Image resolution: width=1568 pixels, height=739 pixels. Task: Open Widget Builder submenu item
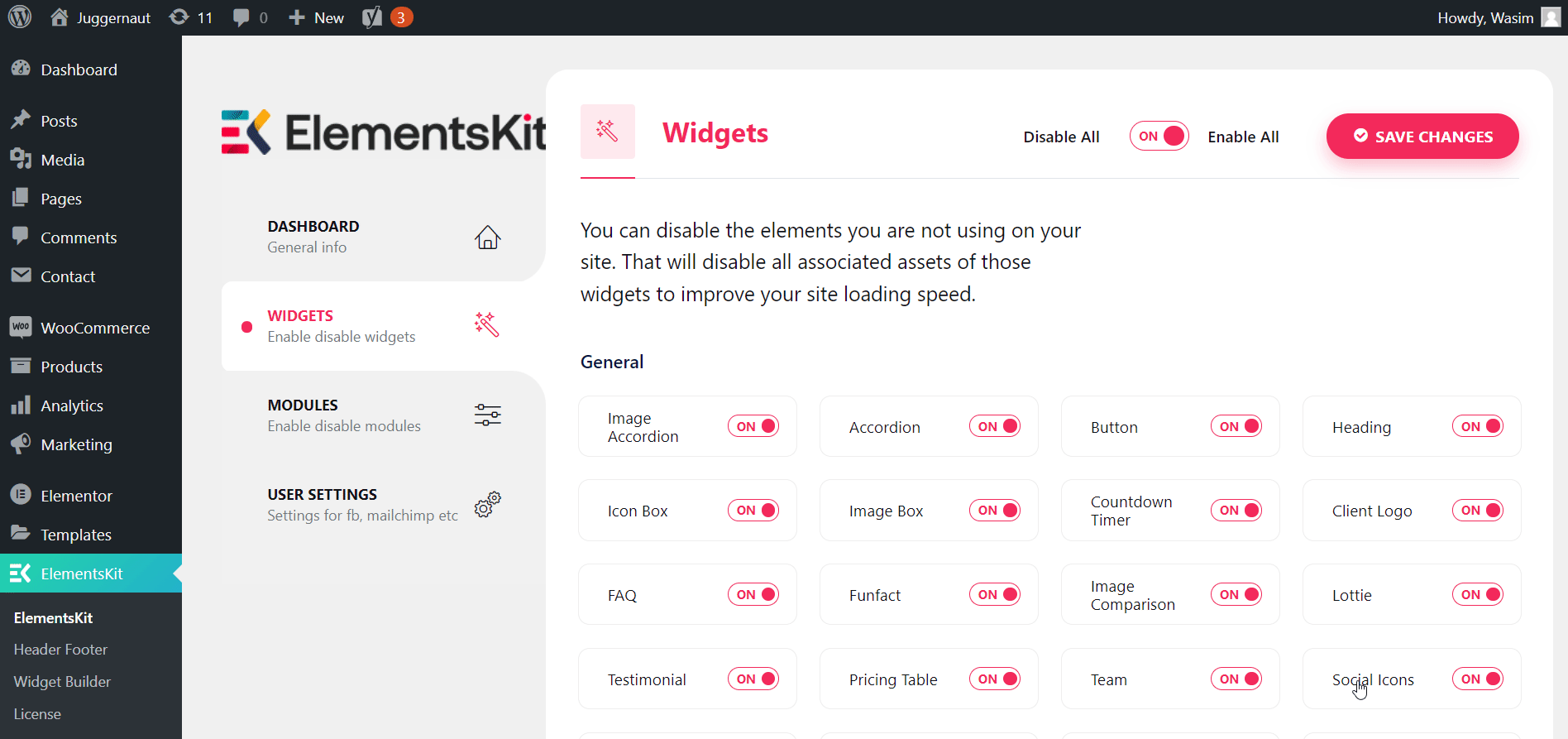(x=62, y=682)
